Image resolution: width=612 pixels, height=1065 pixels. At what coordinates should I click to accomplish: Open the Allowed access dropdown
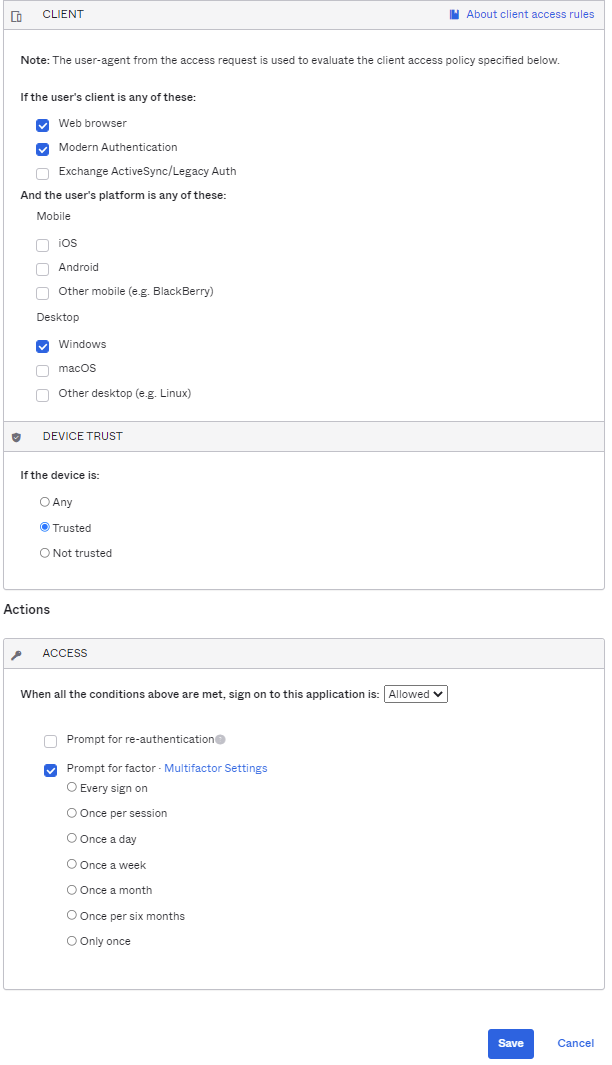[x=415, y=694]
